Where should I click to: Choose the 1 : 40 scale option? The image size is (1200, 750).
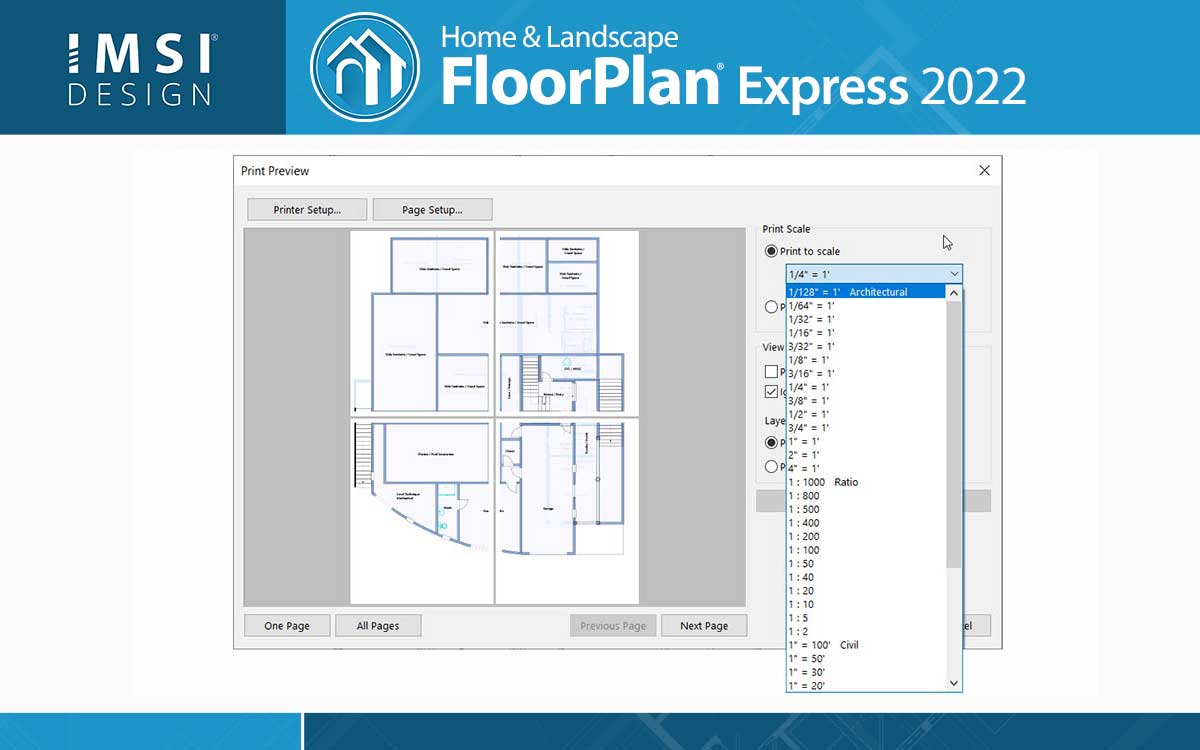tap(866, 577)
